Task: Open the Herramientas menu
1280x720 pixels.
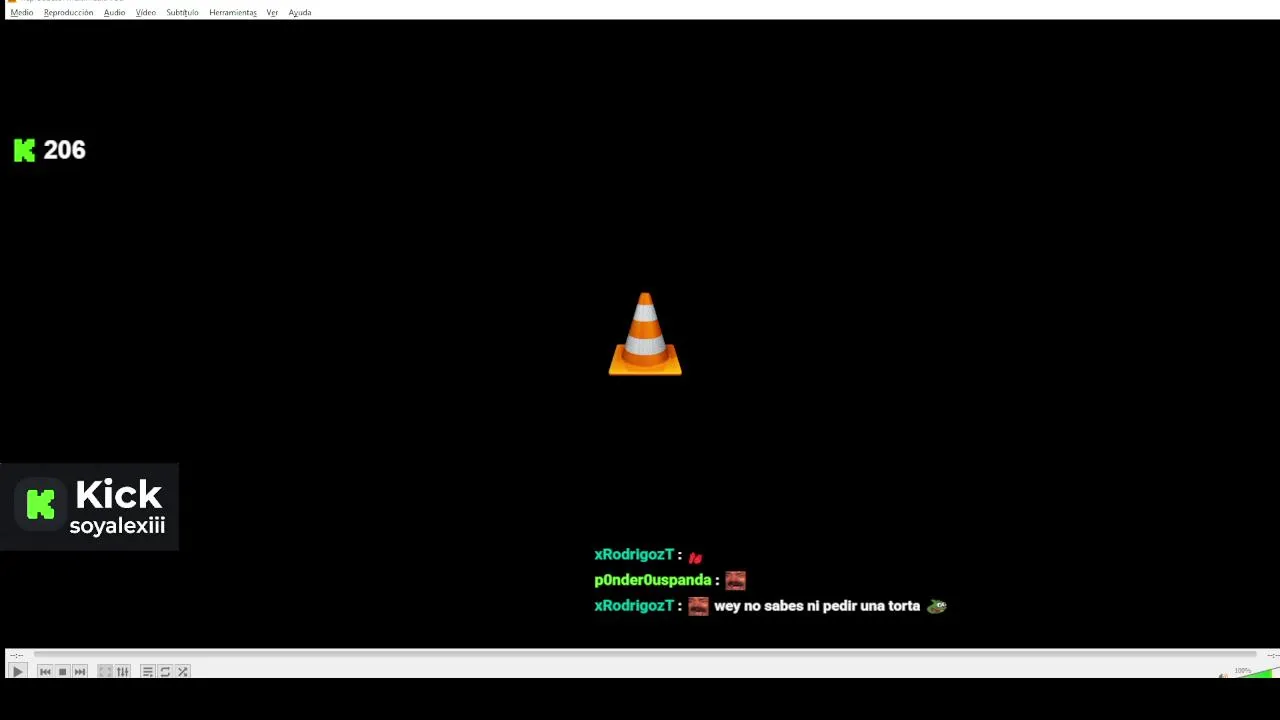Action: 233,13
